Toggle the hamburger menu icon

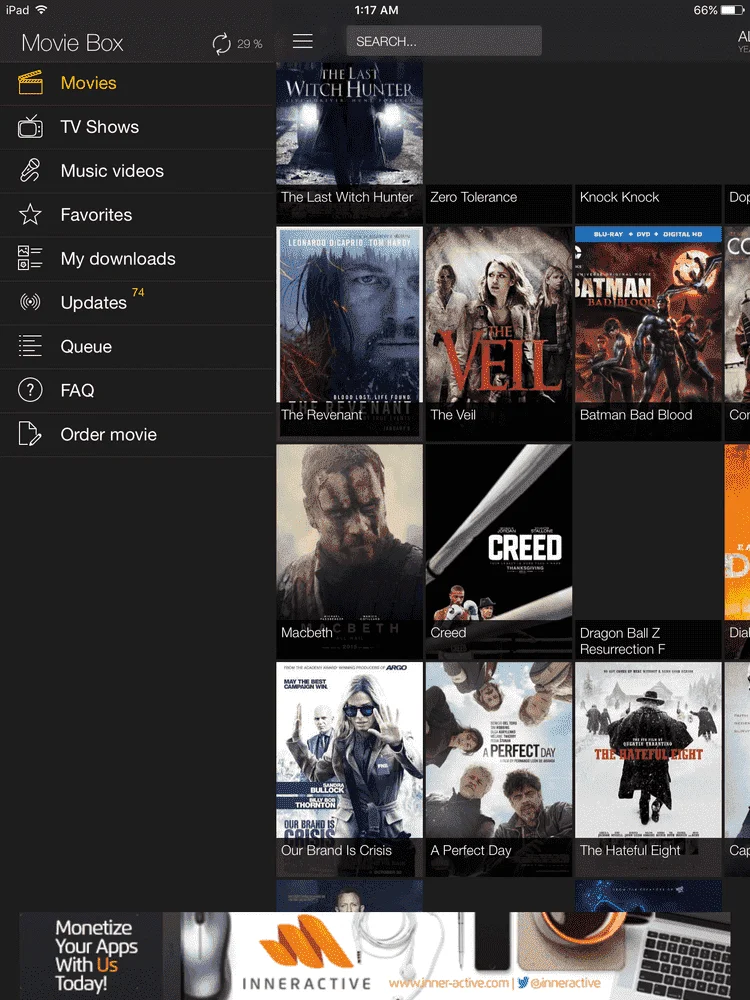point(303,41)
